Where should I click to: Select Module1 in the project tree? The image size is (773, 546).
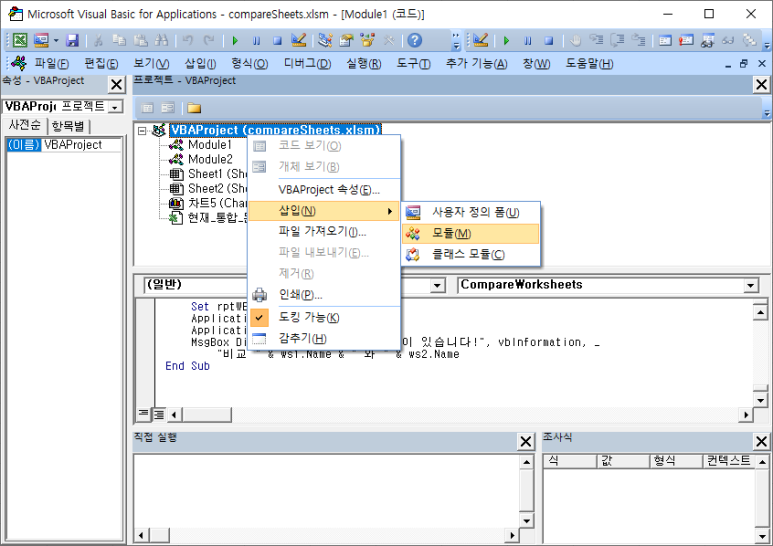click(210, 145)
